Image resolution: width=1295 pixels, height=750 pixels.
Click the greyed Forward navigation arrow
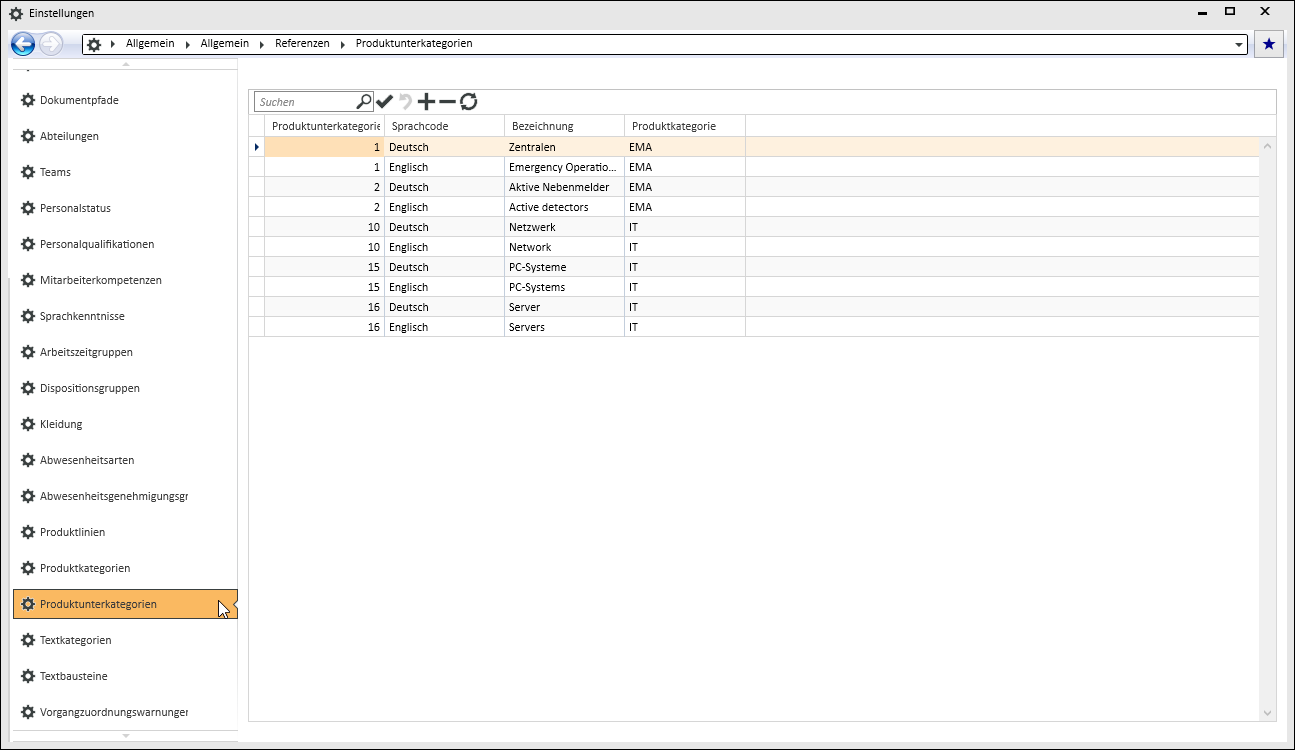point(50,44)
